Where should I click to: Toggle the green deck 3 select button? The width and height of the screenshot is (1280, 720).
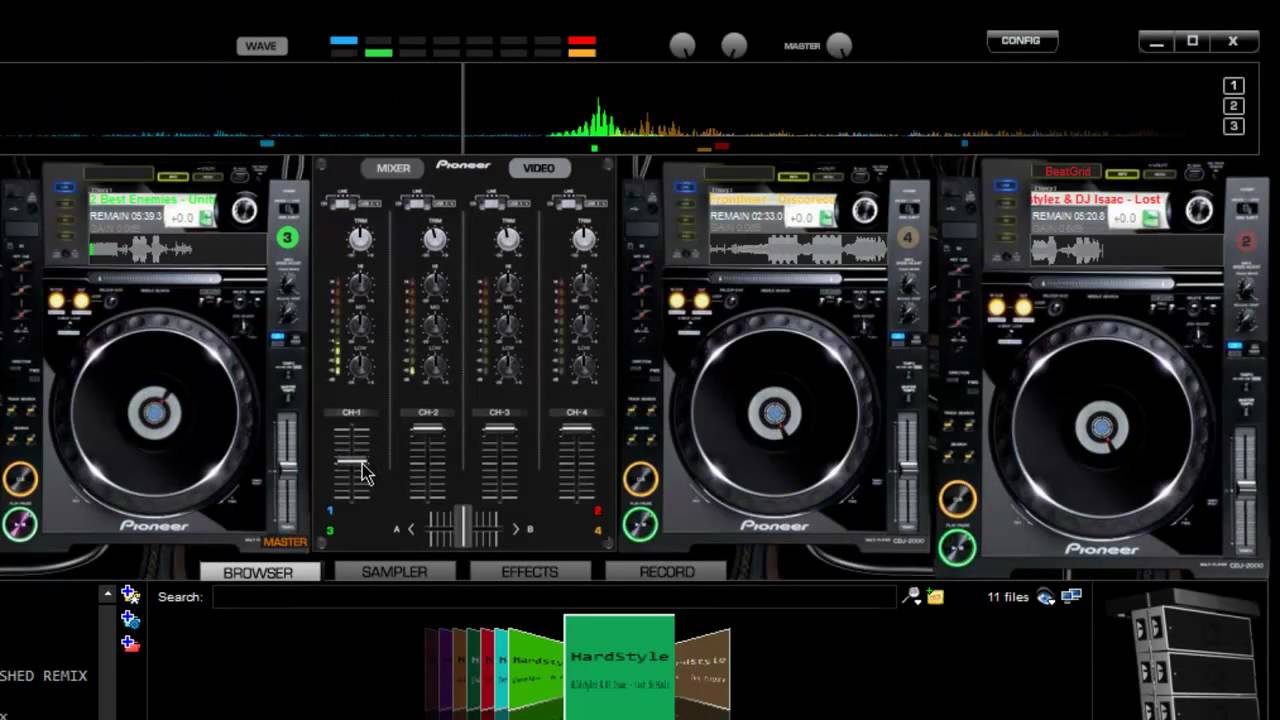click(287, 237)
